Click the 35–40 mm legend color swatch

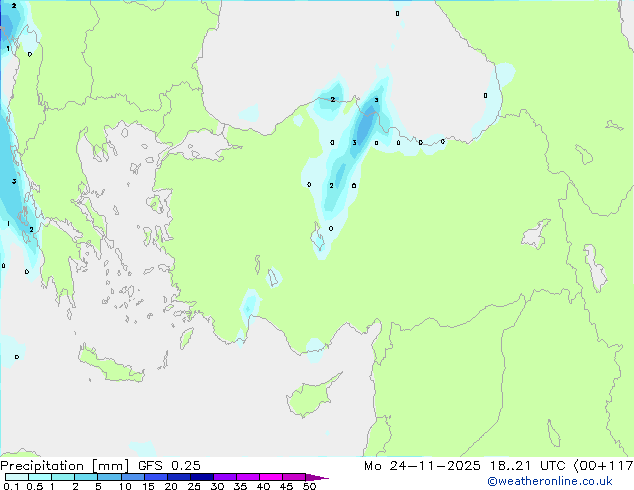[247, 477]
